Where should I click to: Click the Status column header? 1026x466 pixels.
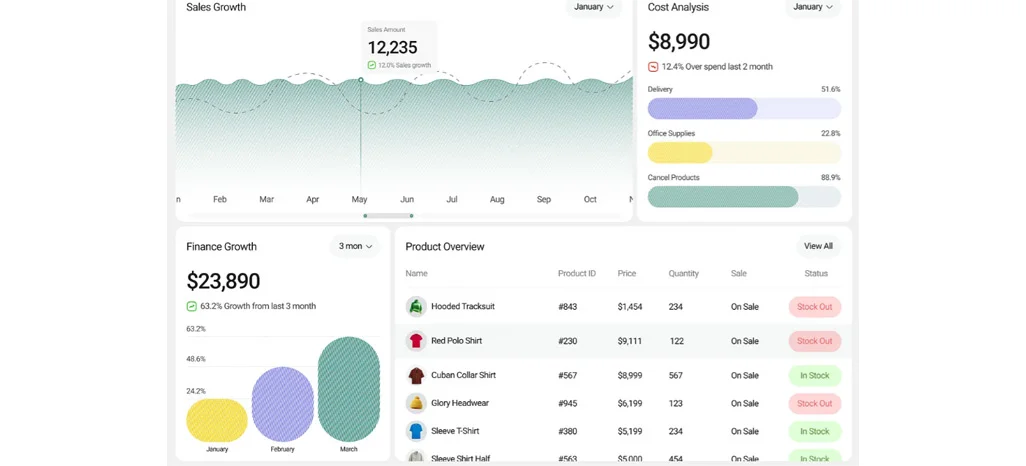pos(816,274)
